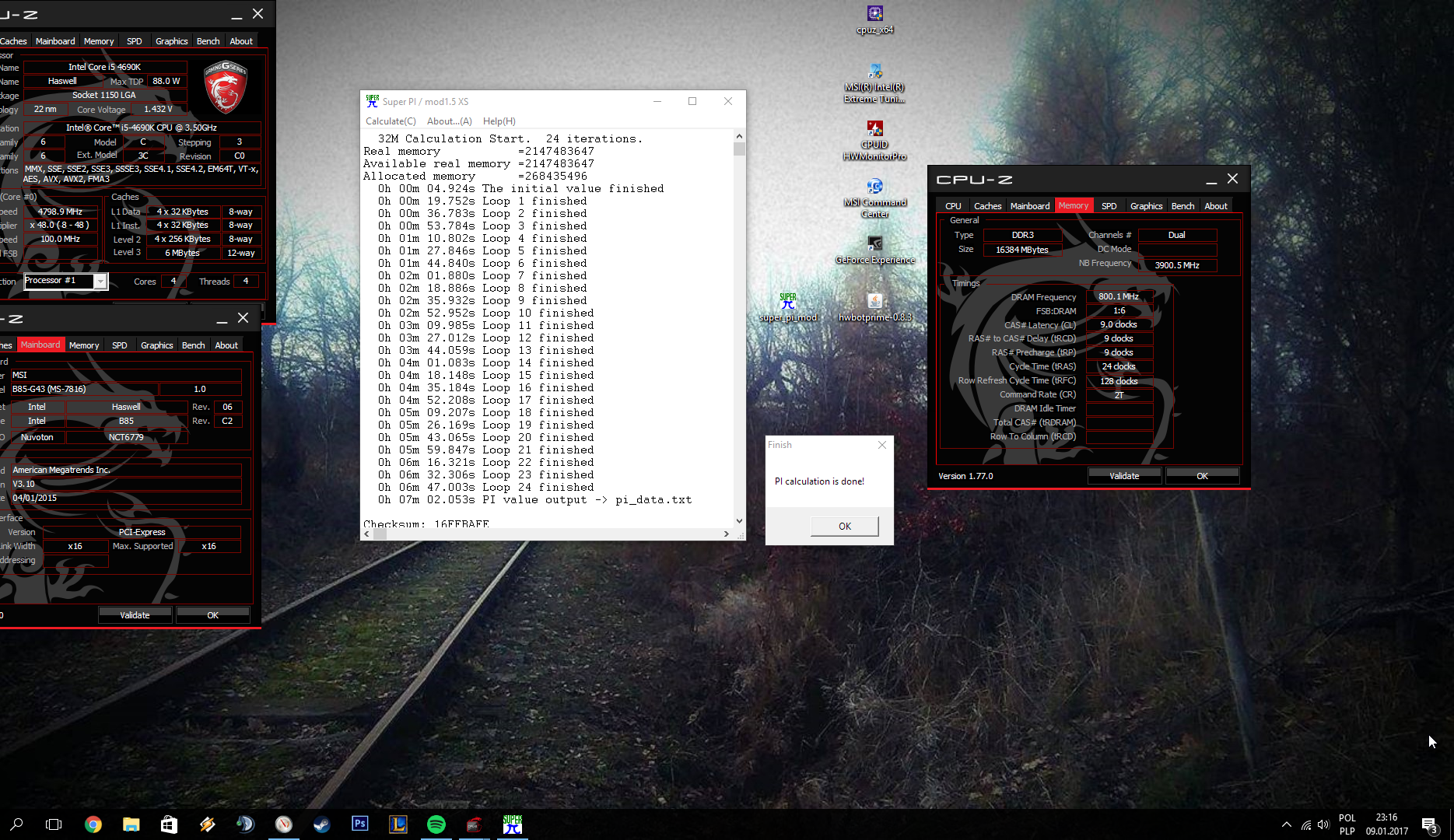Screen dimensions: 1454x840
Task: Switch to CPU tab in right CPU-Z window
Action: [953, 206]
